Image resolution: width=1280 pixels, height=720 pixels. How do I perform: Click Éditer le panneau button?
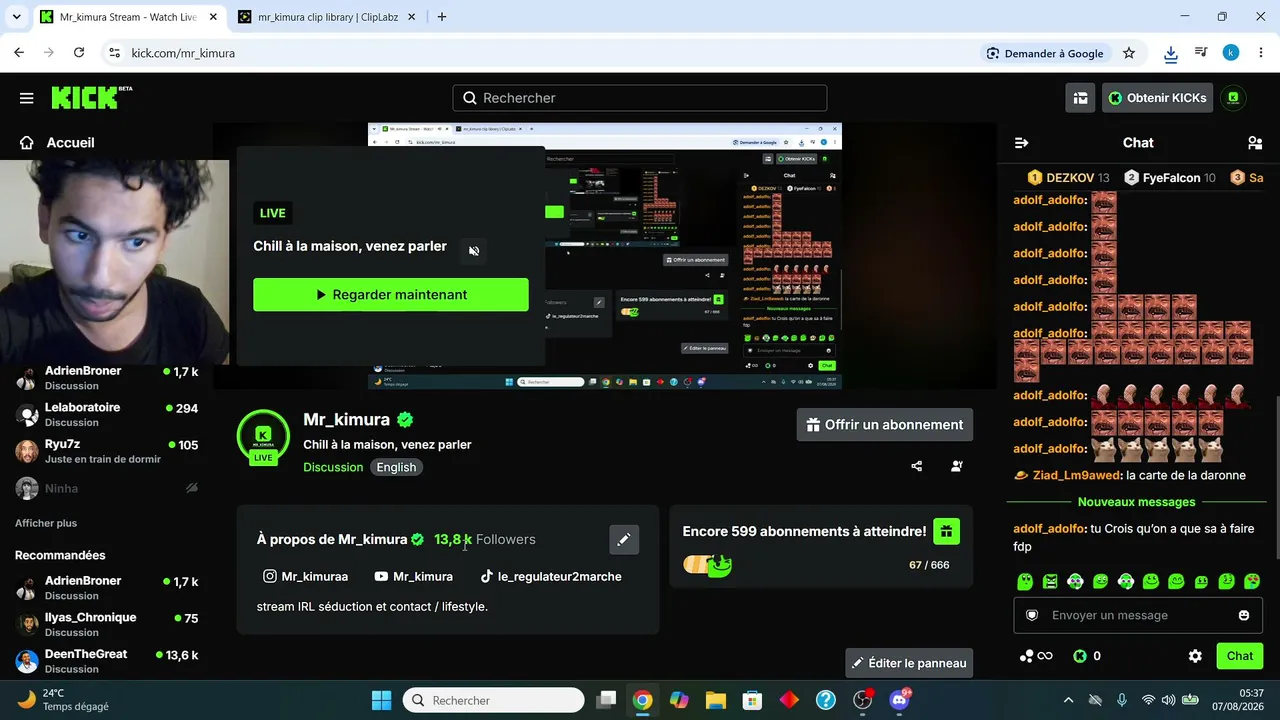[909, 663]
